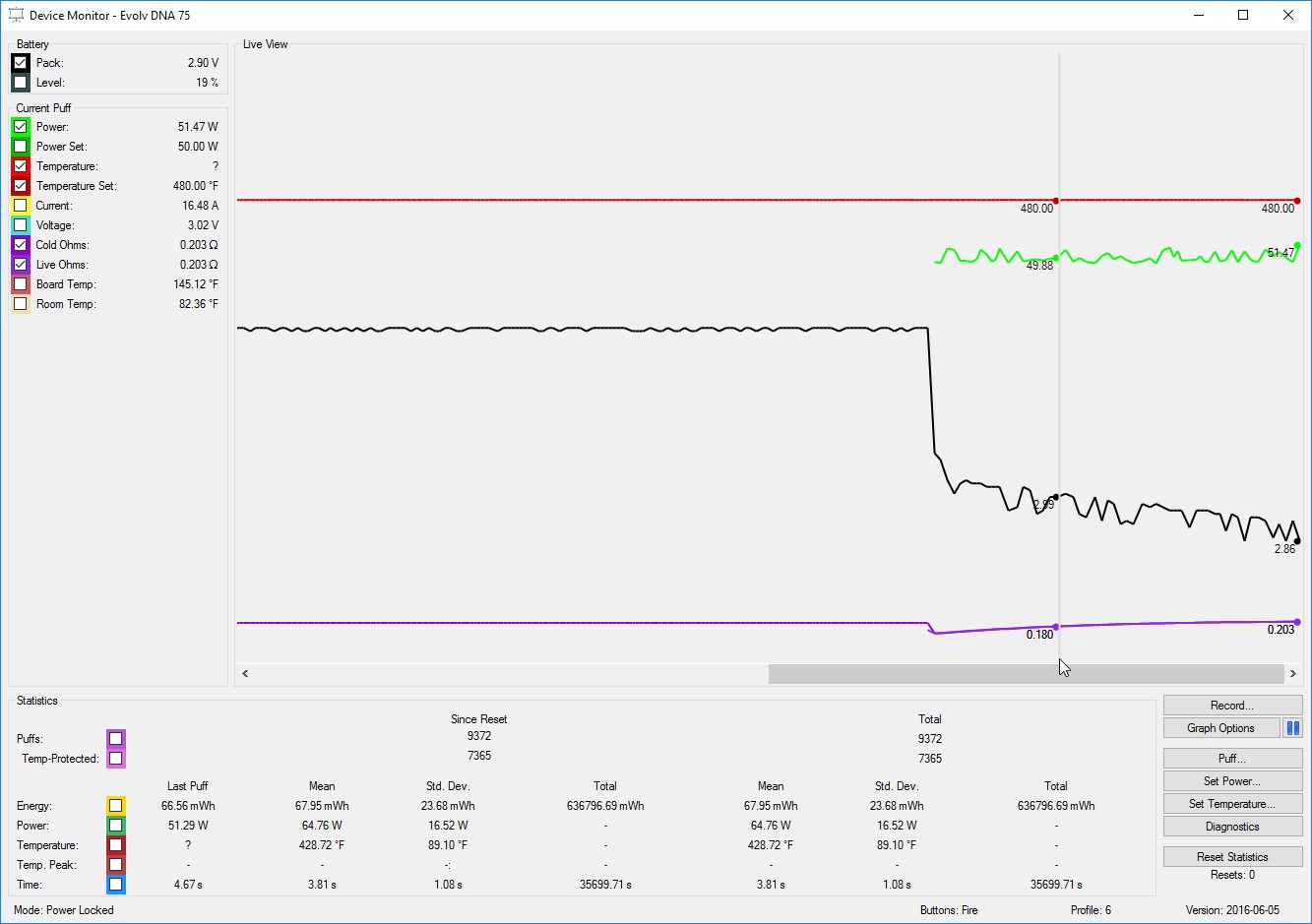Click the Version: 2016-06-05 status text
The image size is (1312, 924).
[1232, 910]
